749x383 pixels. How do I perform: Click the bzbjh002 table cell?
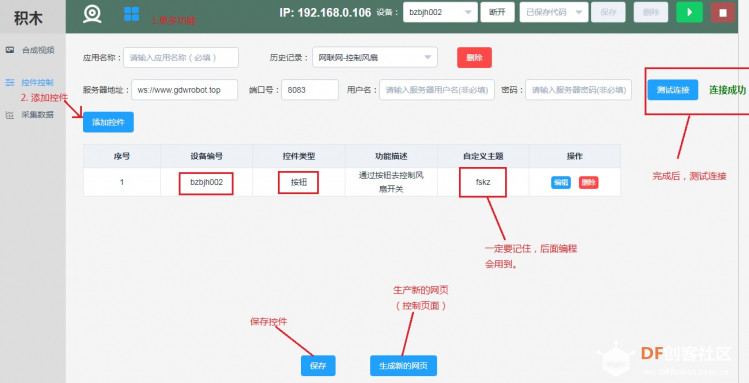(206, 182)
